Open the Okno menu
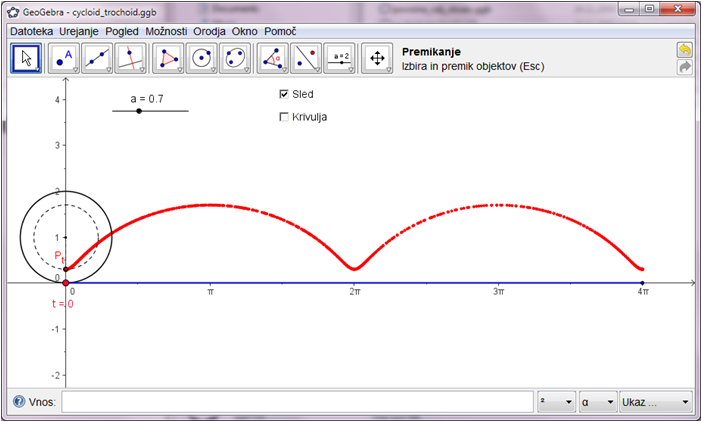Image resolution: width=702 pixels, height=422 pixels. [244, 31]
